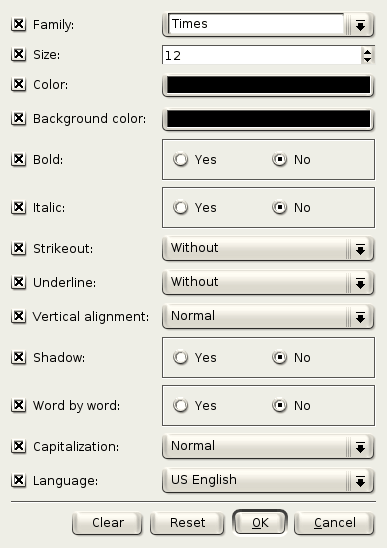
Task: Open the Language dropdown showing US English
Action: pos(268,481)
